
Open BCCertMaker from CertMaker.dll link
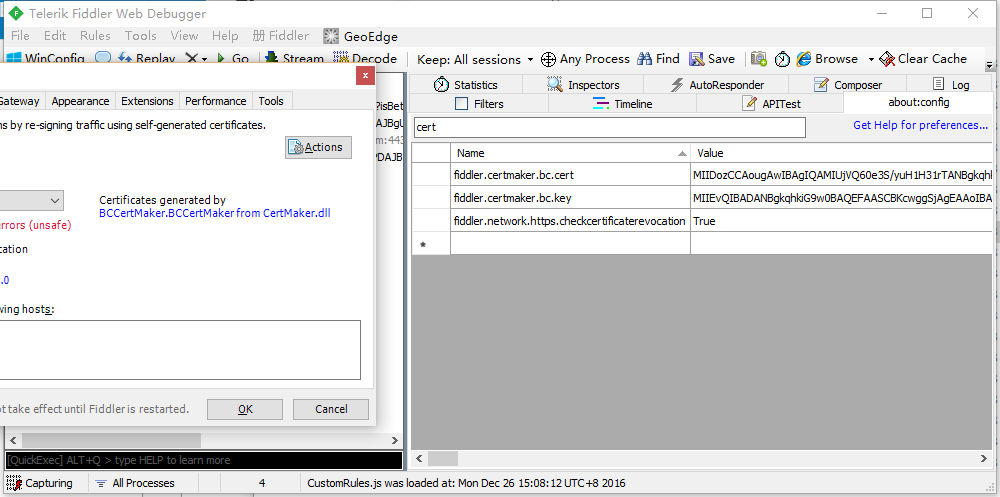(x=215, y=213)
